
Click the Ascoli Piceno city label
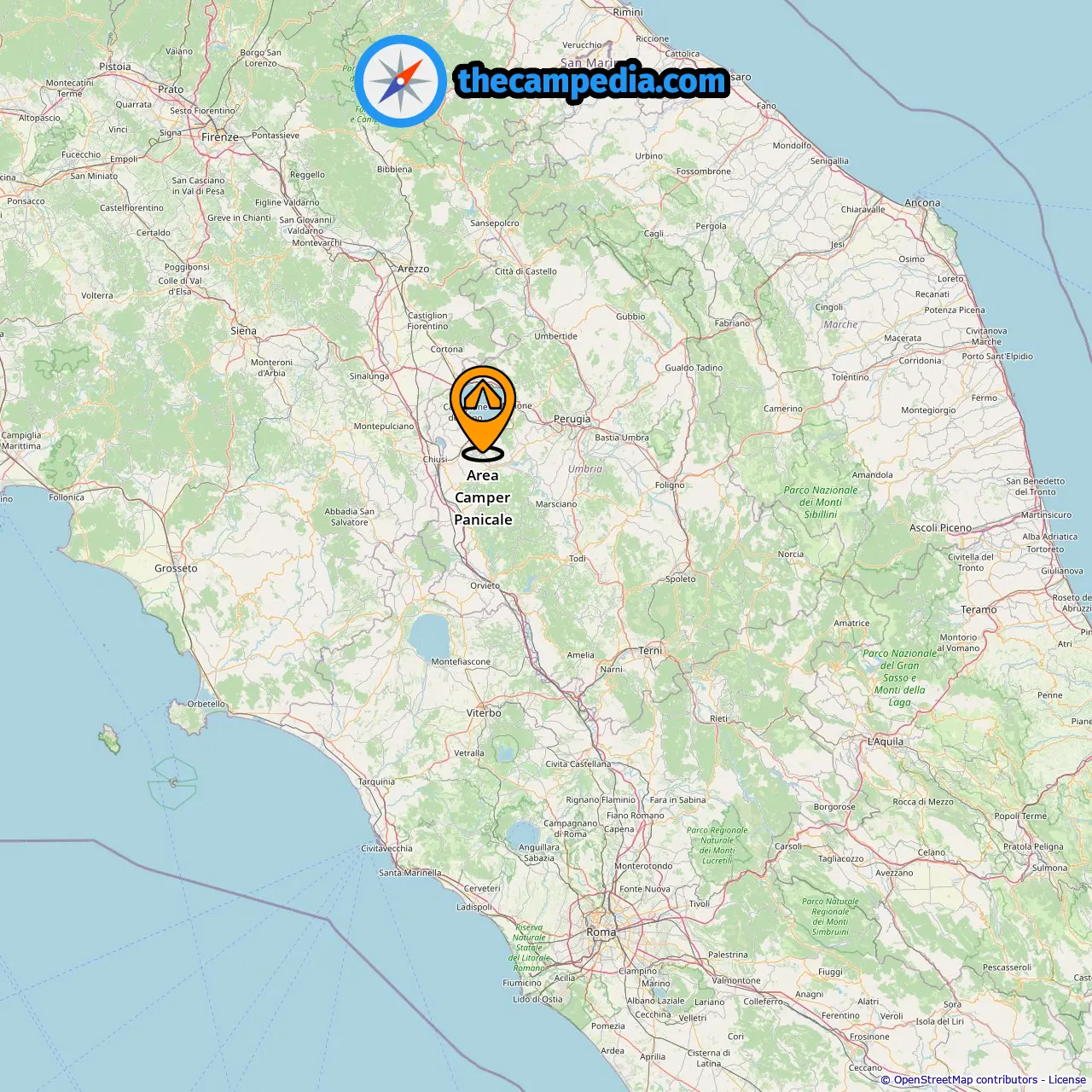point(940,528)
